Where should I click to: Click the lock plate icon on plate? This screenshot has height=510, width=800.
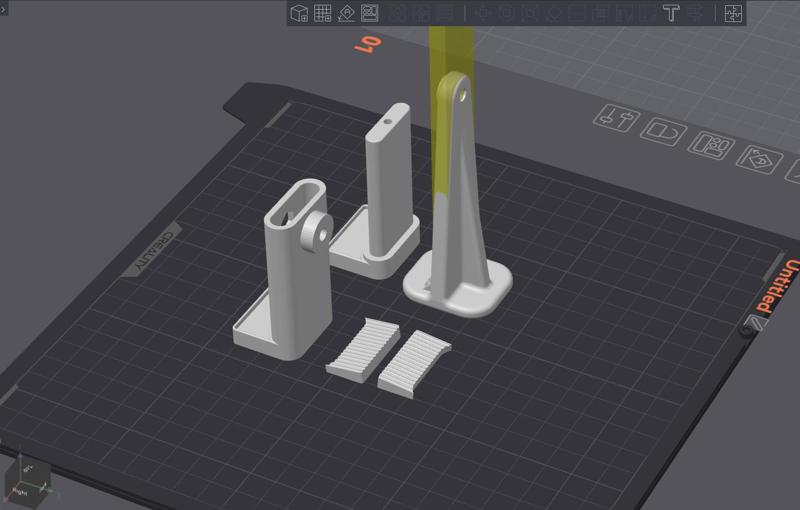(663, 132)
